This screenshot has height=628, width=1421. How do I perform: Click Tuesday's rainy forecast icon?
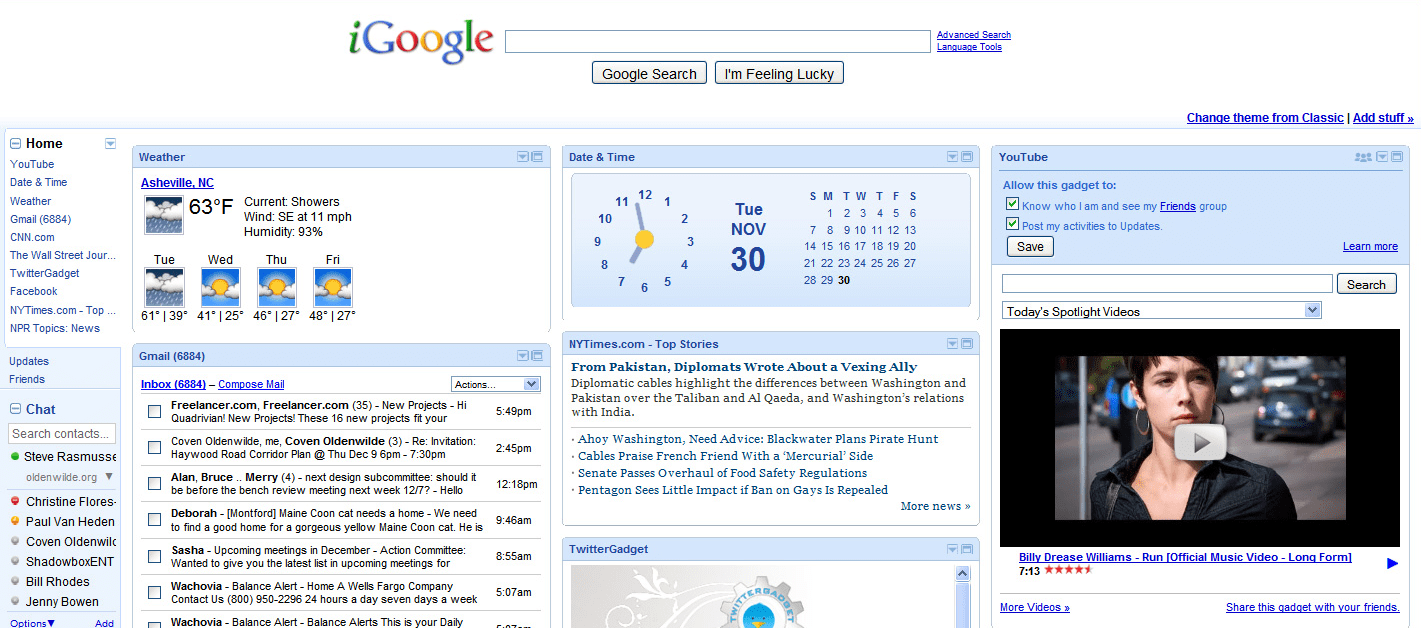(164, 288)
